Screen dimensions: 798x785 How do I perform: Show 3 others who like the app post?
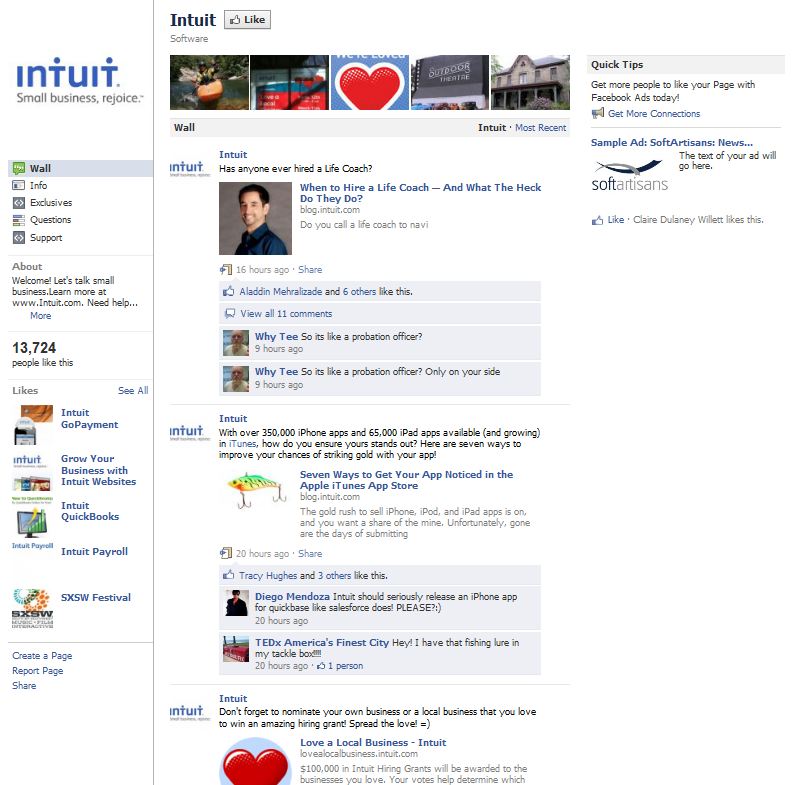(334, 576)
